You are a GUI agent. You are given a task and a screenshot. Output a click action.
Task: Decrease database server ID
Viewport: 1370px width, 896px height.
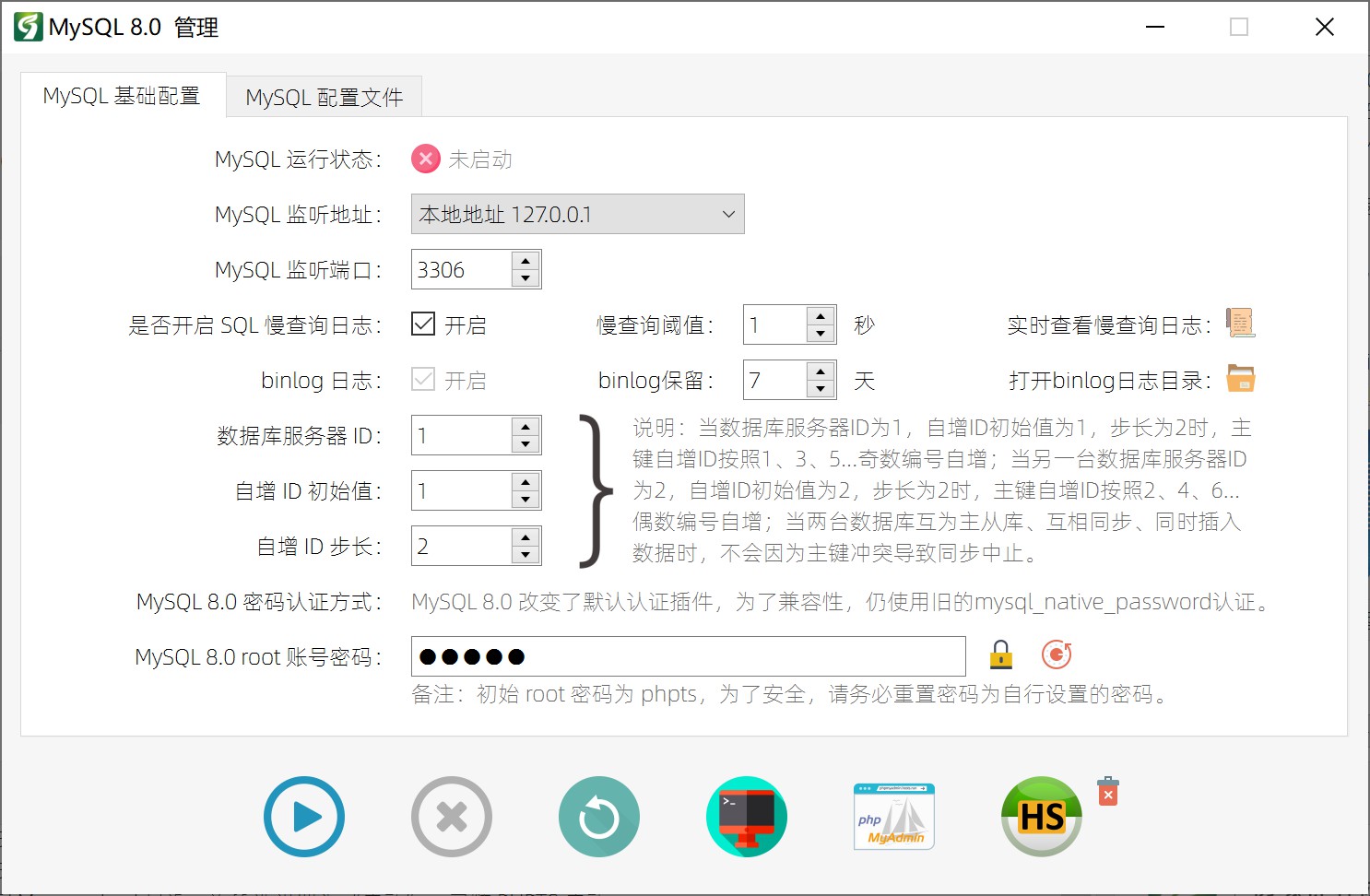coord(526,444)
